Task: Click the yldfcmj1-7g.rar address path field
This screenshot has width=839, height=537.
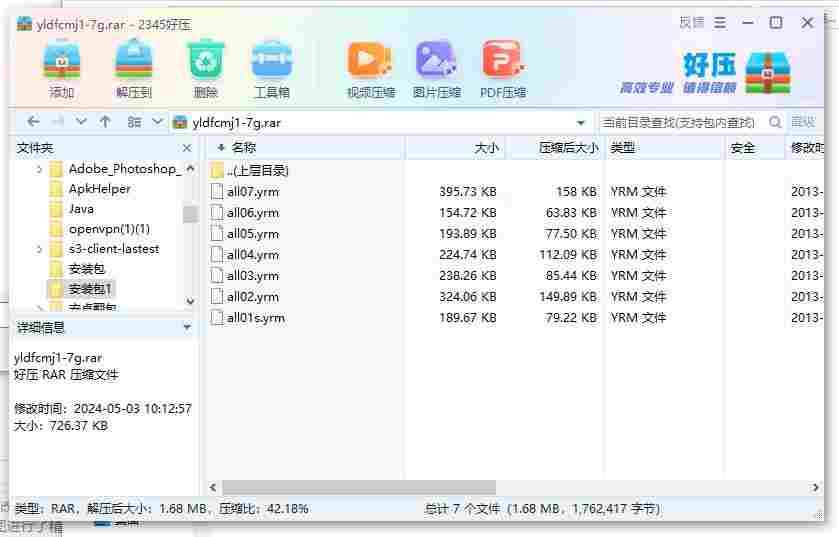Action: (x=375, y=122)
